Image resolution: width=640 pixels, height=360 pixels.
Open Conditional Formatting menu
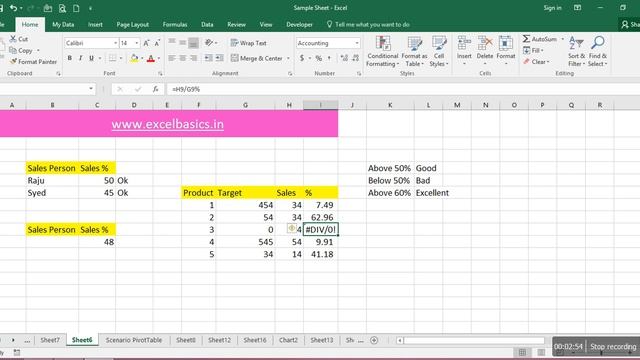click(x=382, y=51)
